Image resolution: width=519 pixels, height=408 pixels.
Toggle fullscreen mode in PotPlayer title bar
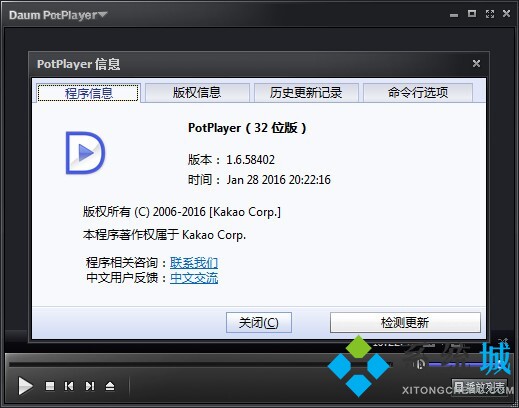click(490, 14)
